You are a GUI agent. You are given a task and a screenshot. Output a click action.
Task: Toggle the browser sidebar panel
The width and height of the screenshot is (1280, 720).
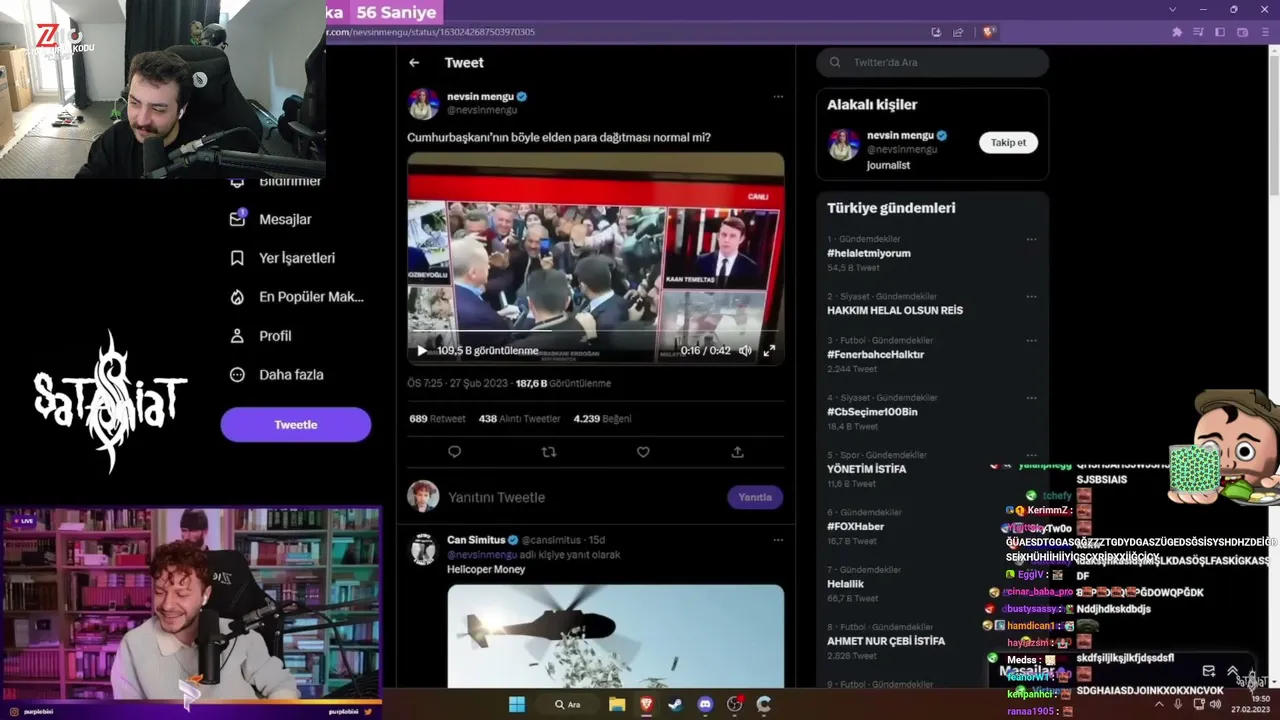pos(1220,32)
